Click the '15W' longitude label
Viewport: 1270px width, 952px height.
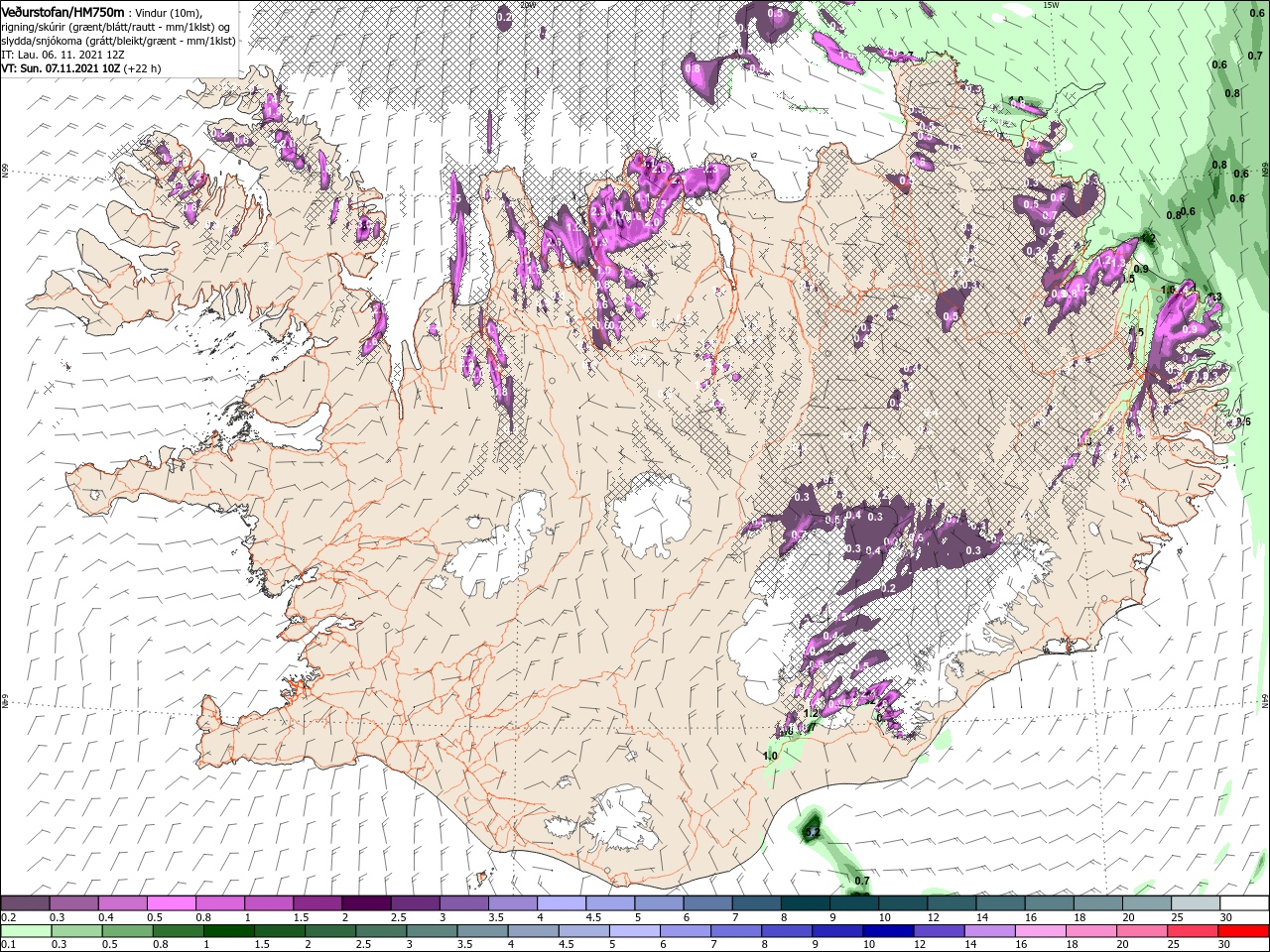pos(1052,5)
